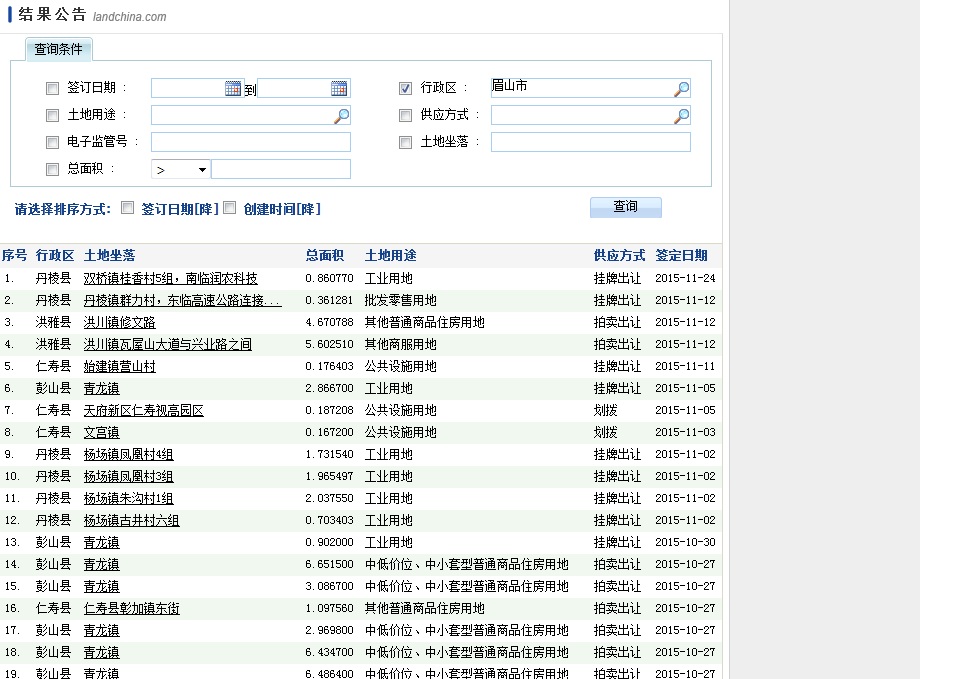This screenshot has width=960, height=679.
Task: Open the end date calendar picker
Action: coord(339,88)
